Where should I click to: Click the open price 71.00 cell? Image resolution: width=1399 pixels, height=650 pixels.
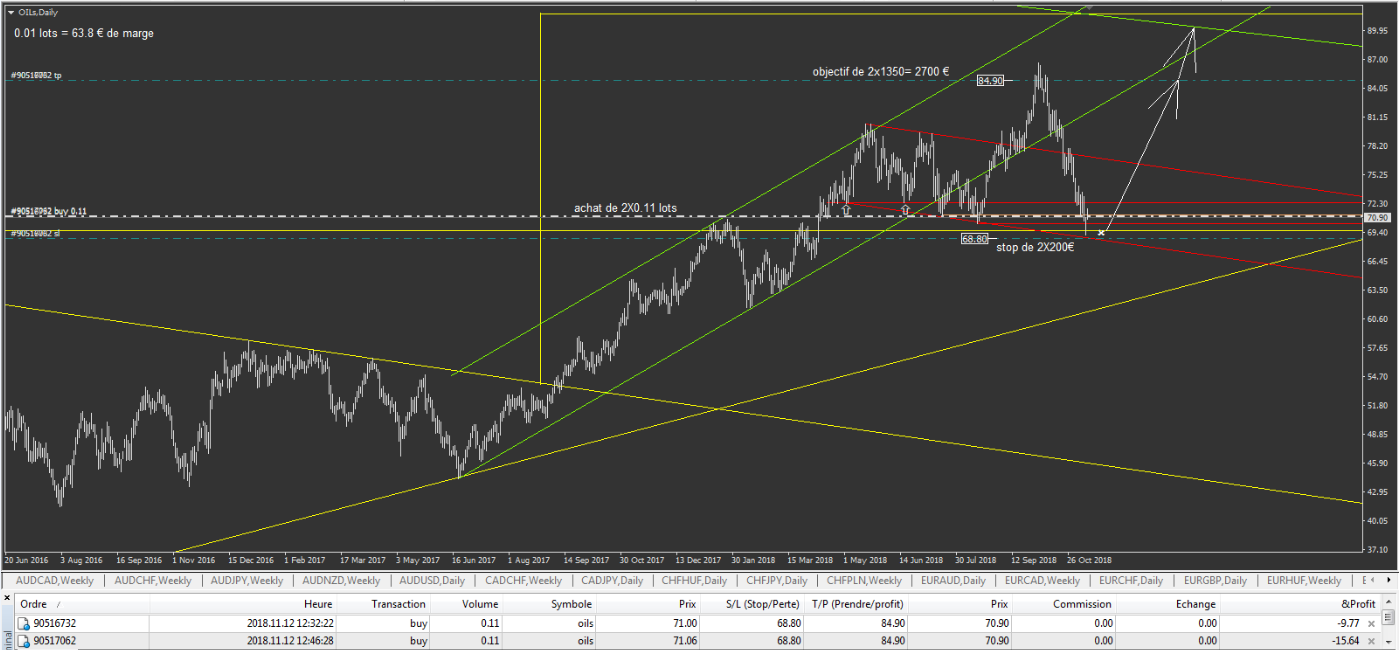[684, 622]
